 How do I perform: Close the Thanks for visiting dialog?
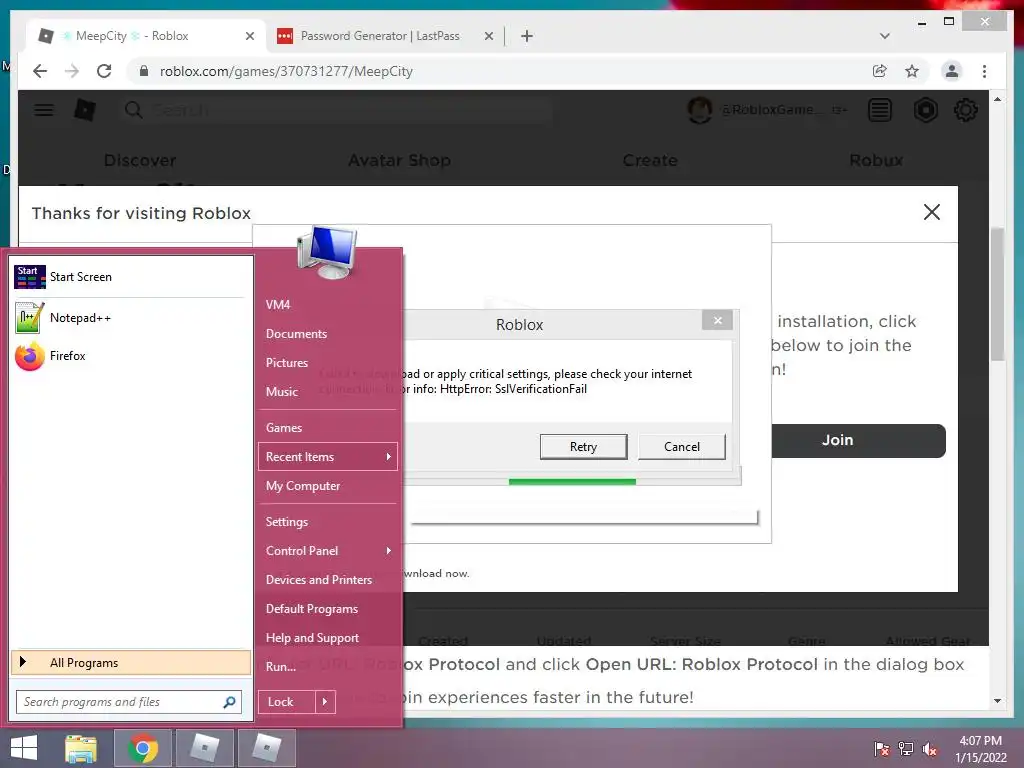point(931,212)
